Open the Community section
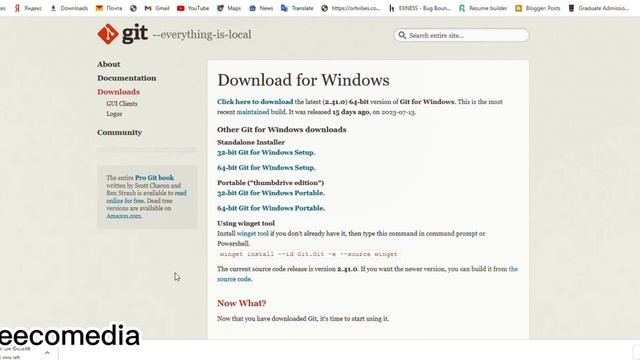Screen dimensions: 640x360 (120, 132)
